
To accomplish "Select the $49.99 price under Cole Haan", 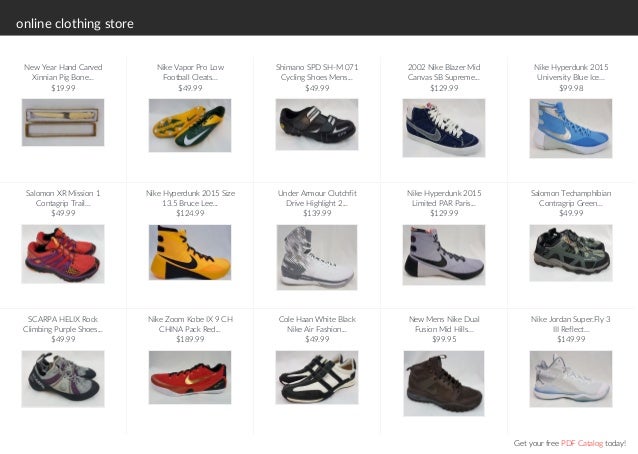I will (317, 339).
